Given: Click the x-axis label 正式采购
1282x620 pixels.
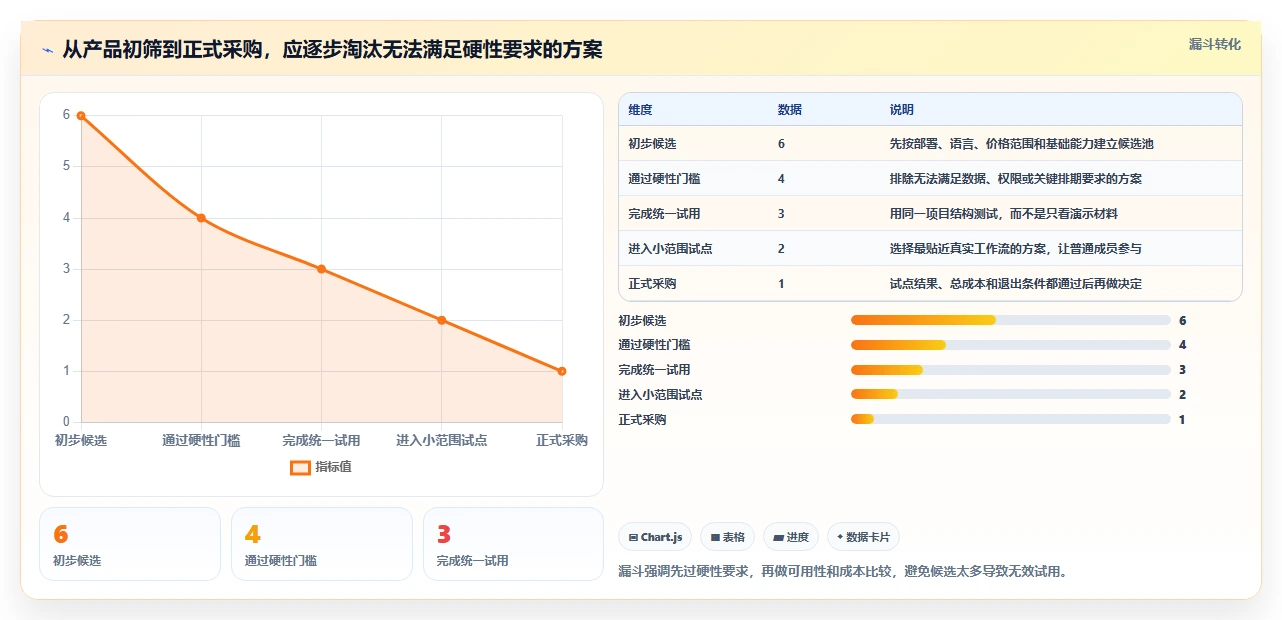Looking at the screenshot, I should (562, 440).
